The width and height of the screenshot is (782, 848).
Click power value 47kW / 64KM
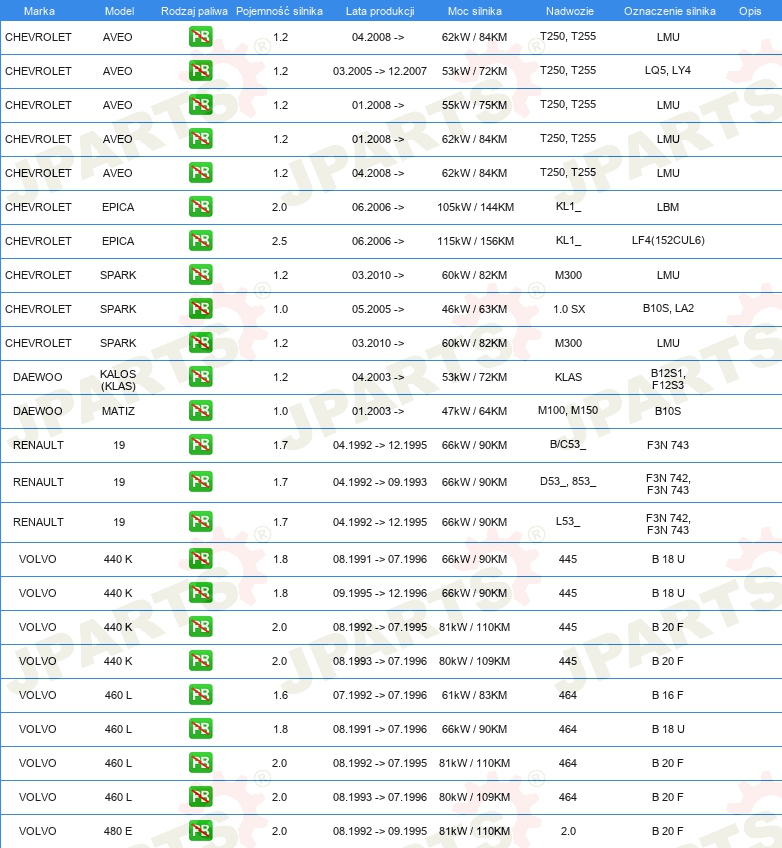tap(474, 411)
